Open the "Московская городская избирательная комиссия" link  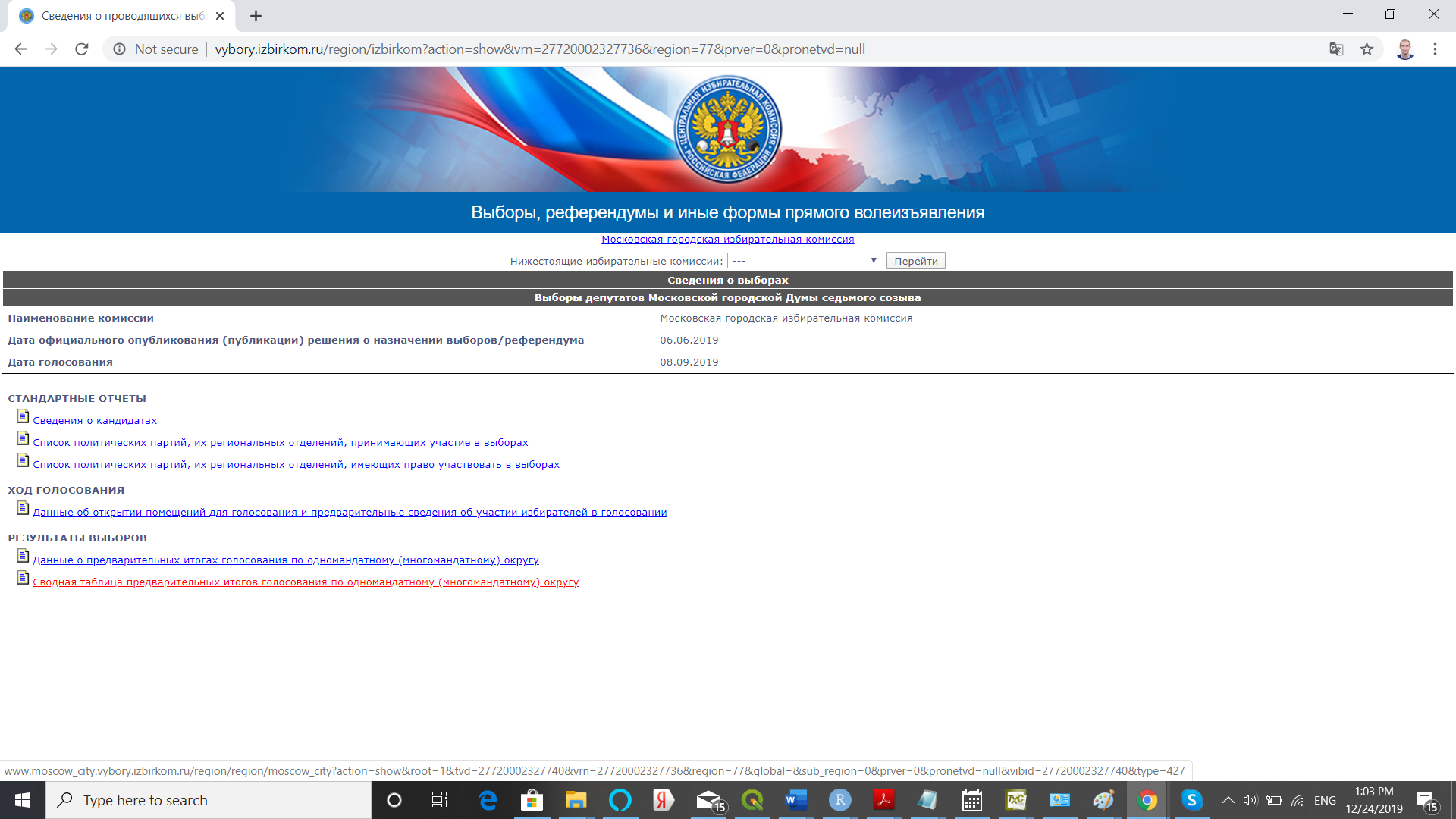[x=727, y=240]
